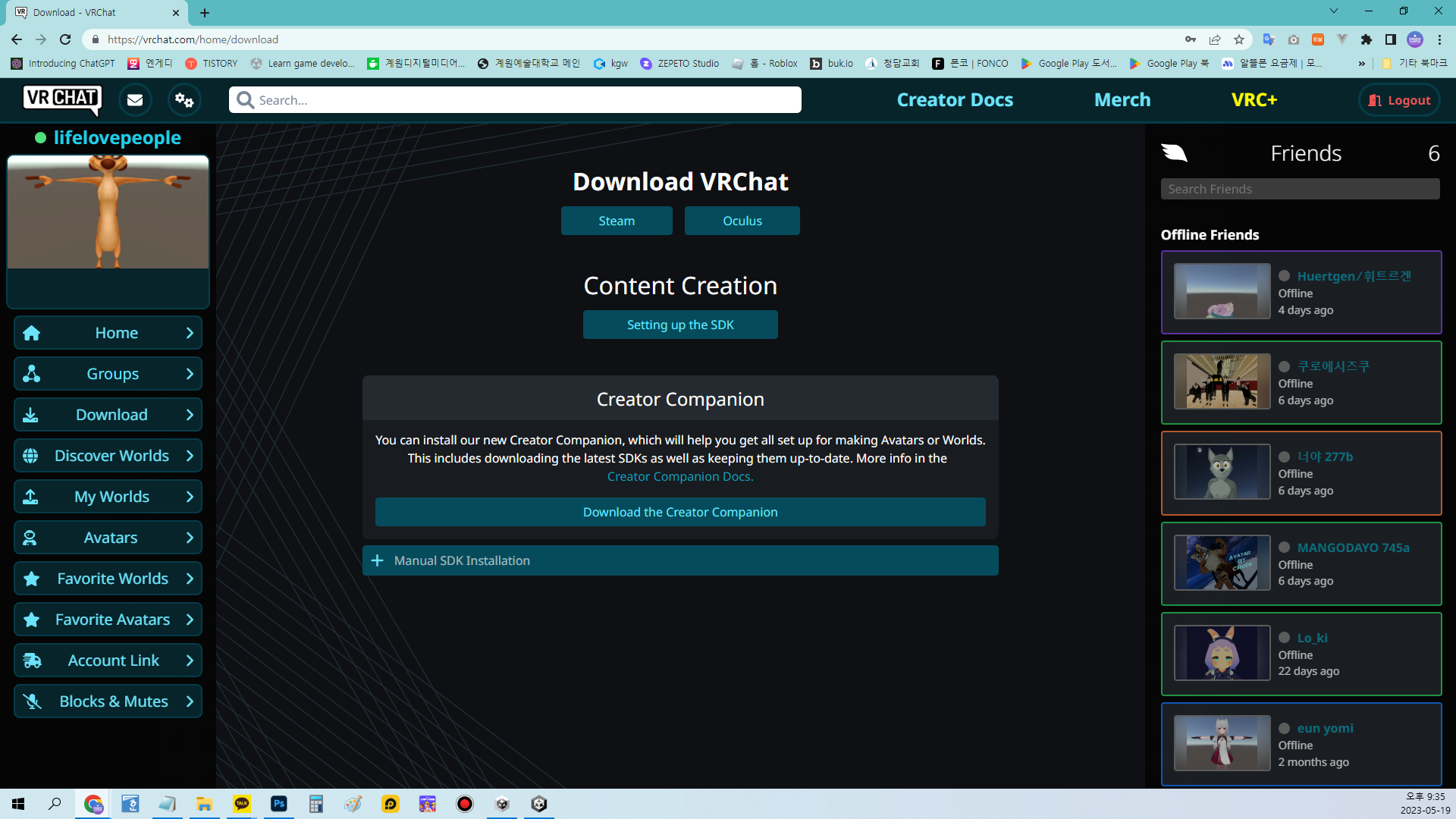The width and height of the screenshot is (1456, 819).
Task: Click the Account Link truck icon
Action: click(32, 661)
